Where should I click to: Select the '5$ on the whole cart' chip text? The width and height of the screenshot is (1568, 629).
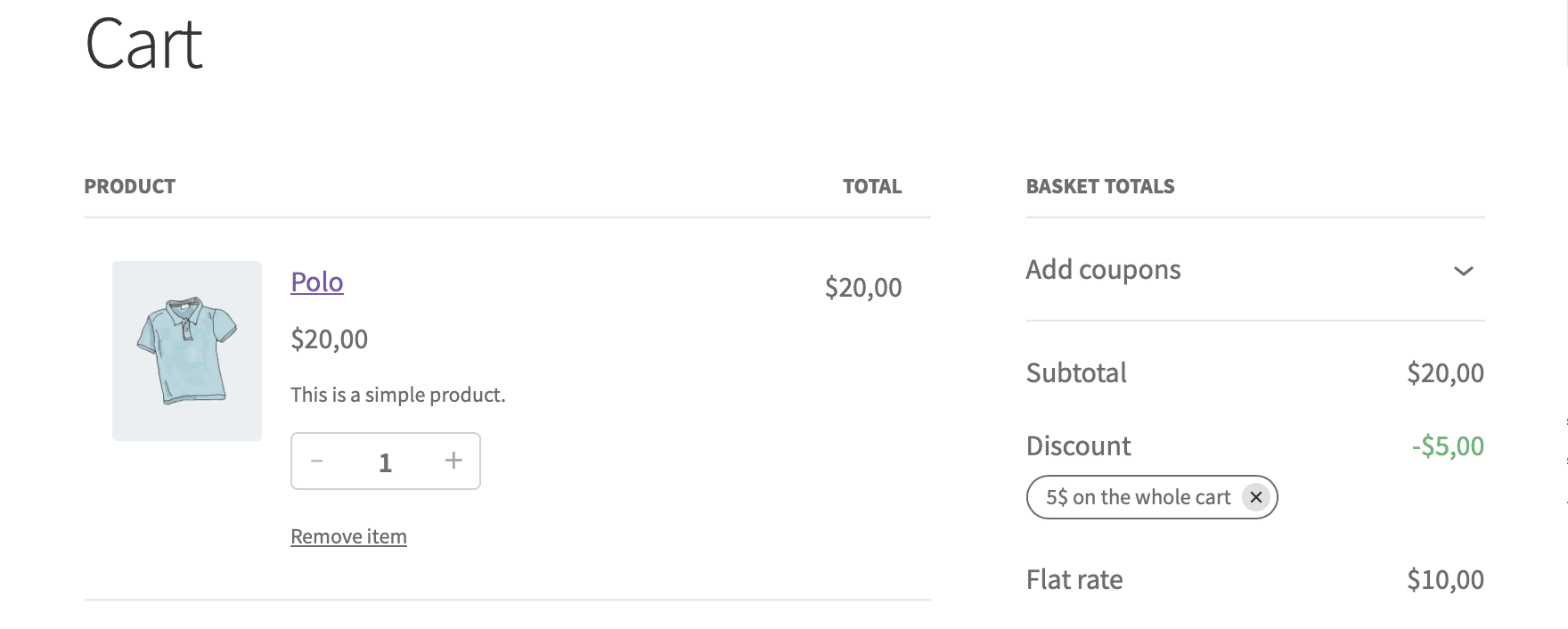pyautogui.click(x=1138, y=497)
